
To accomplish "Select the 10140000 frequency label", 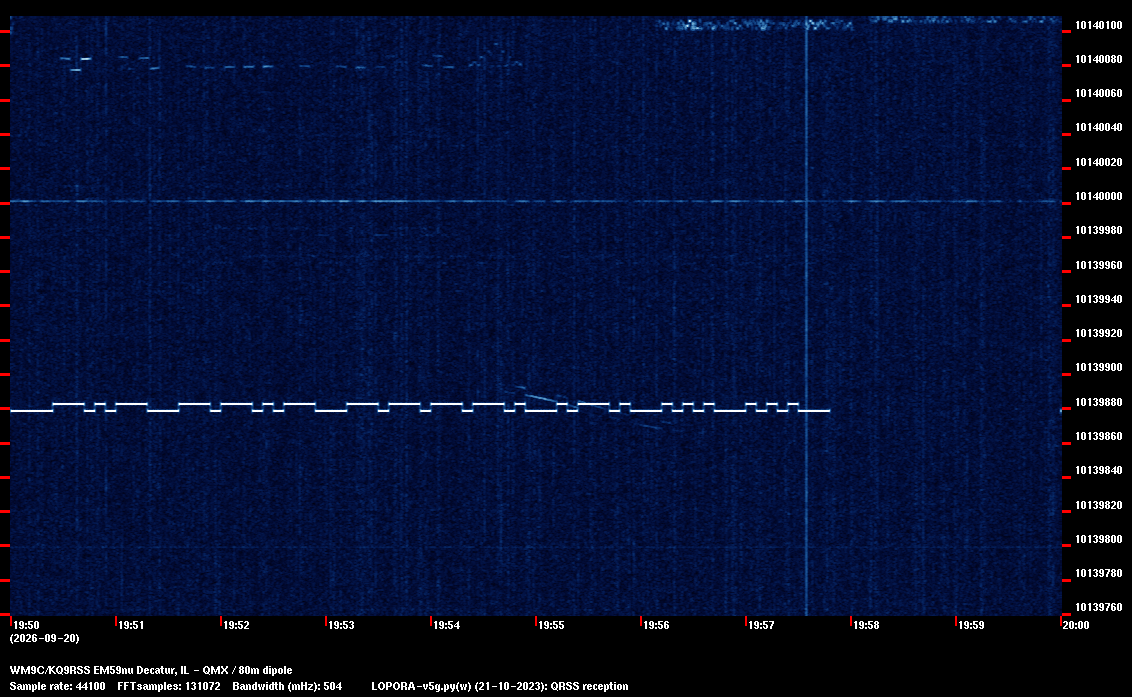I will (1099, 196).
